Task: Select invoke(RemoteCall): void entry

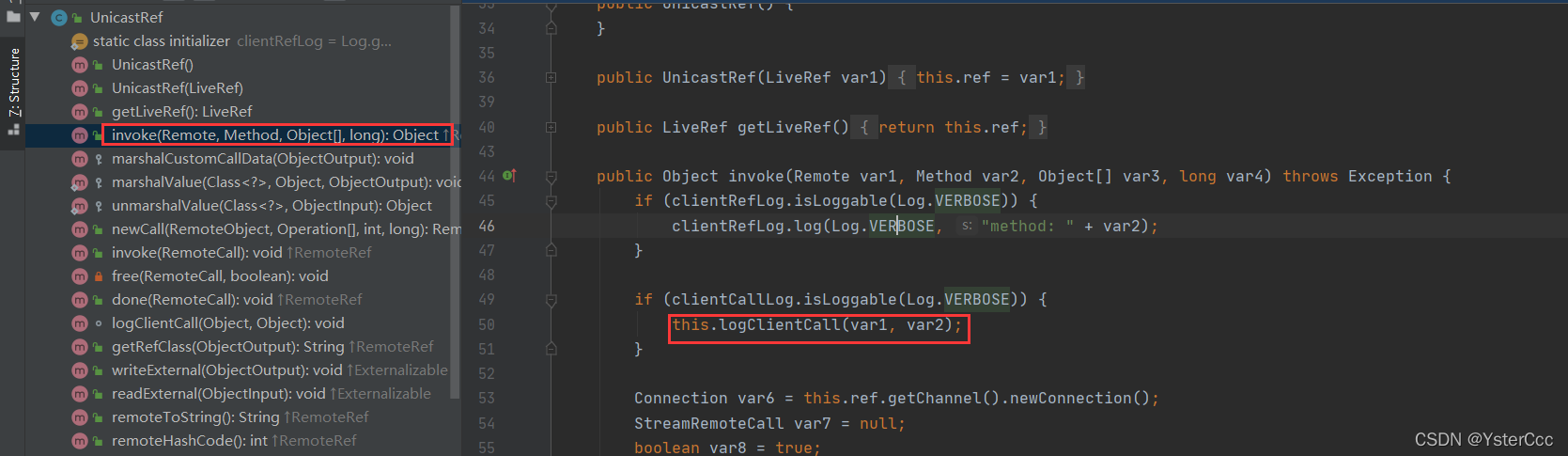Action: [196, 253]
